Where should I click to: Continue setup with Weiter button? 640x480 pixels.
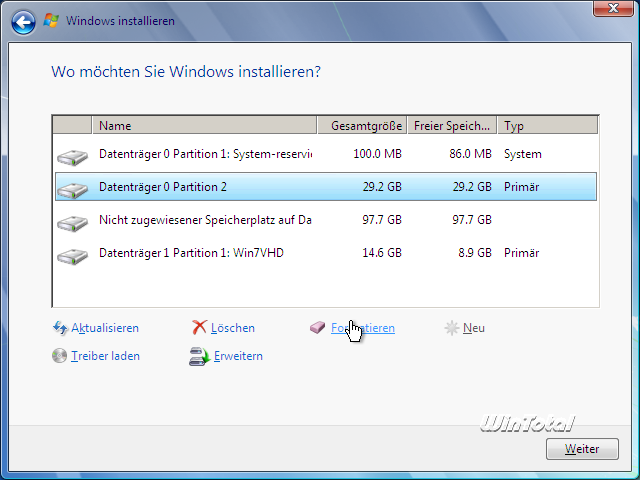point(582,449)
